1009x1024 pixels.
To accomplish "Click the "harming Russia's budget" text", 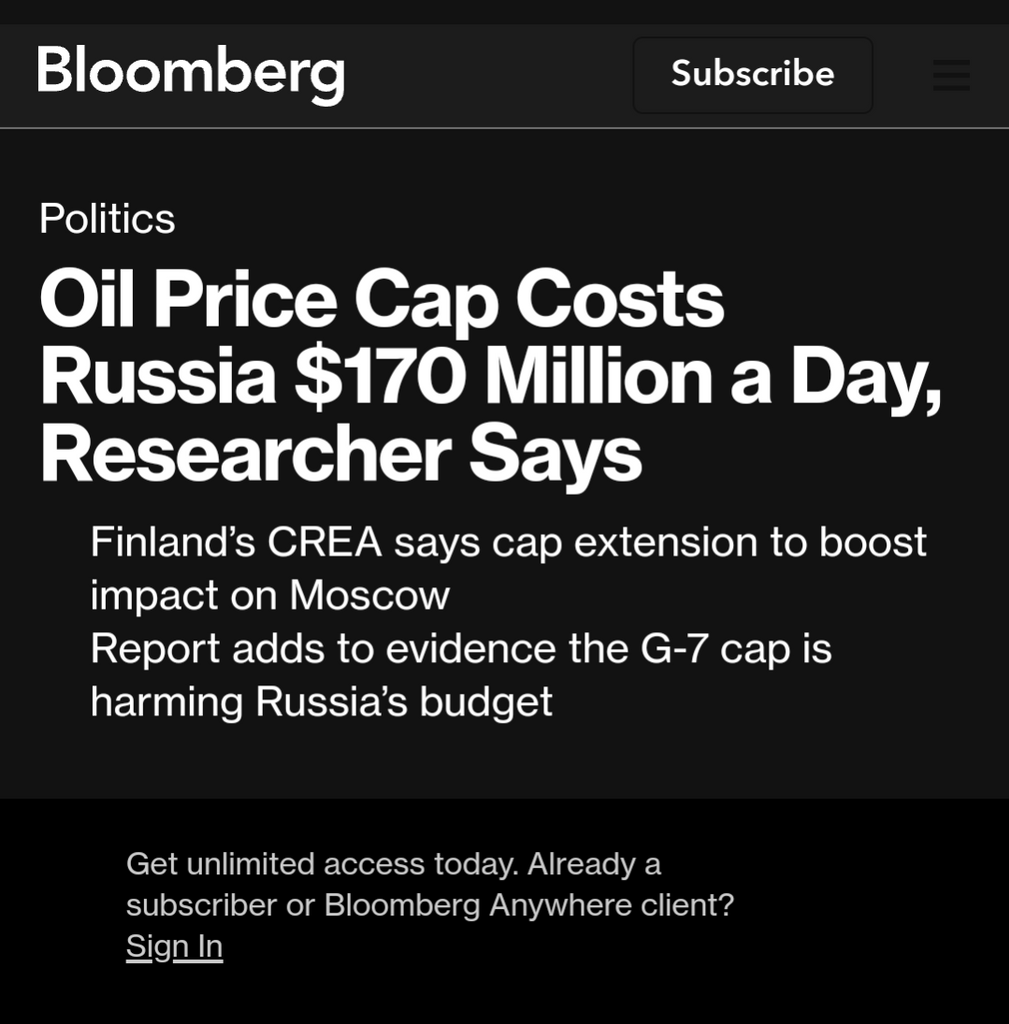I will pyautogui.click(x=321, y=703).
